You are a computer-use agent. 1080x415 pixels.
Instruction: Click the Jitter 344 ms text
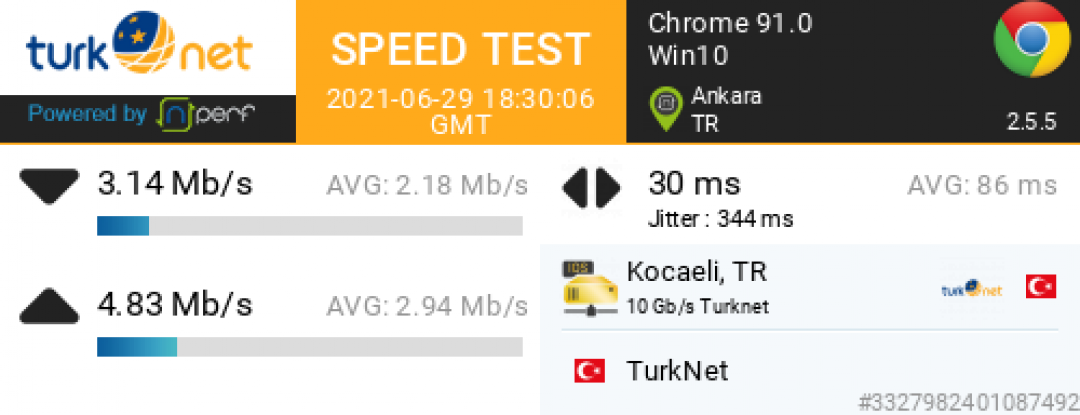(720, 218)
